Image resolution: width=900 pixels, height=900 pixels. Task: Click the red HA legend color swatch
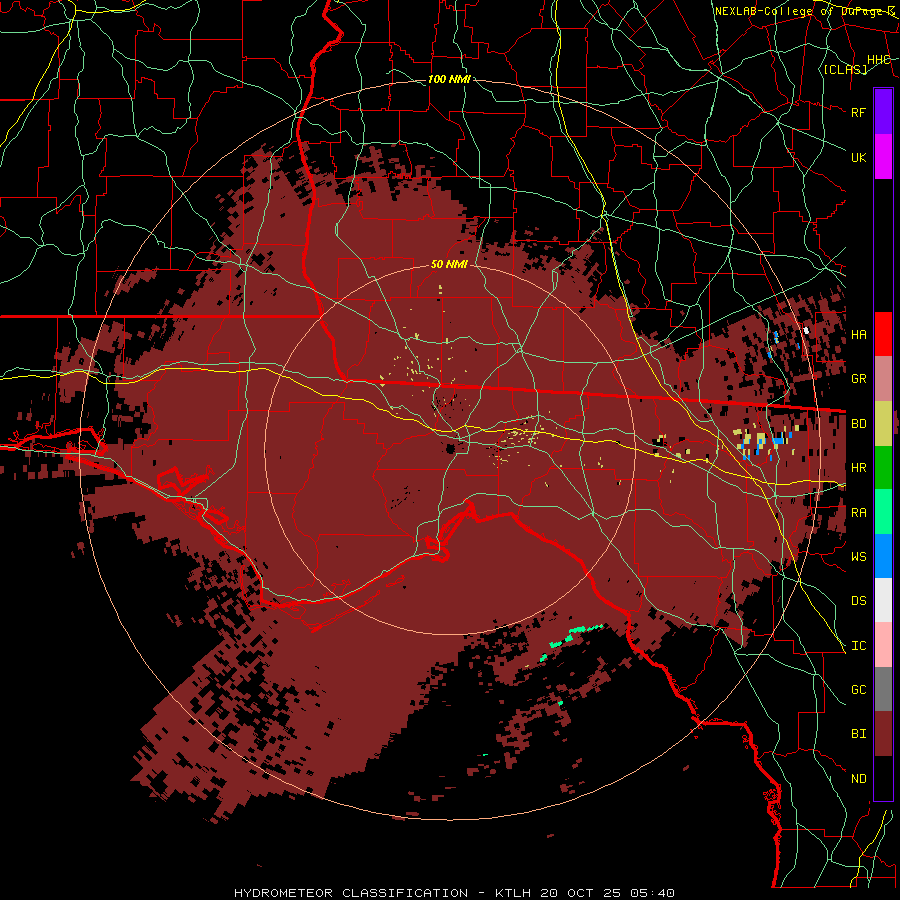(x=883, y=334)
